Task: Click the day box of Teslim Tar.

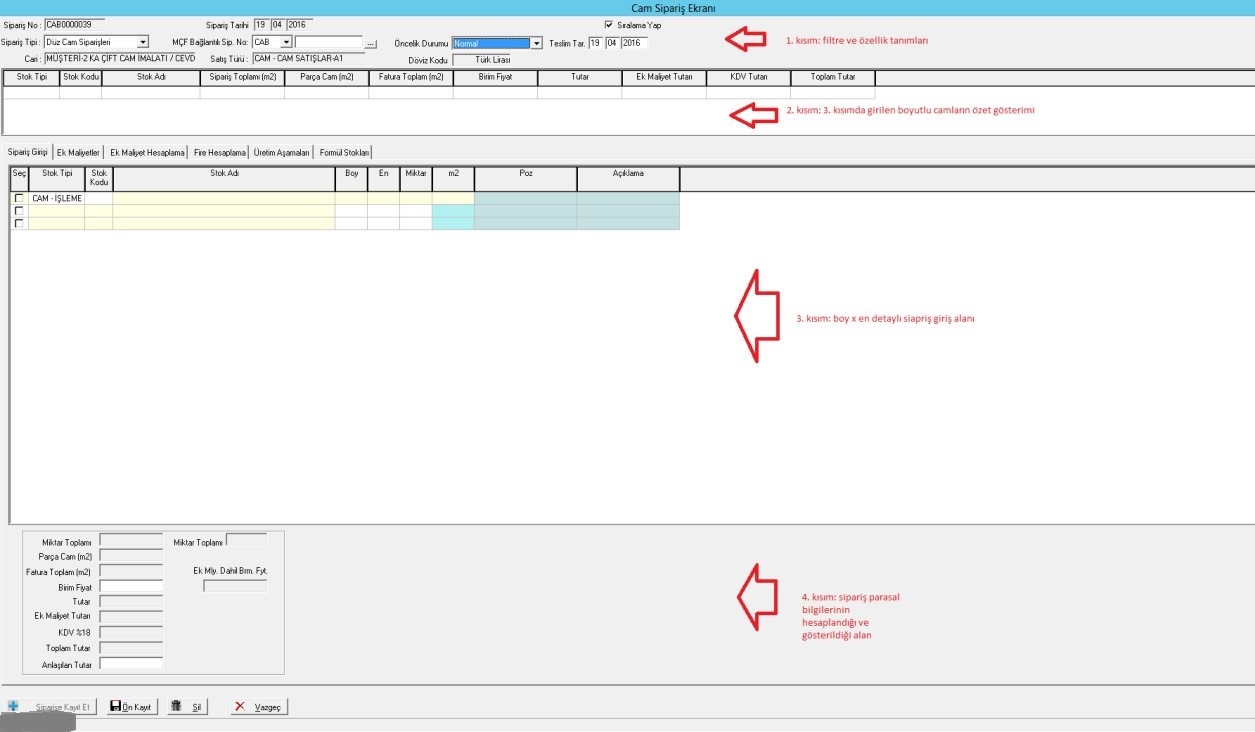Action: 595,43
